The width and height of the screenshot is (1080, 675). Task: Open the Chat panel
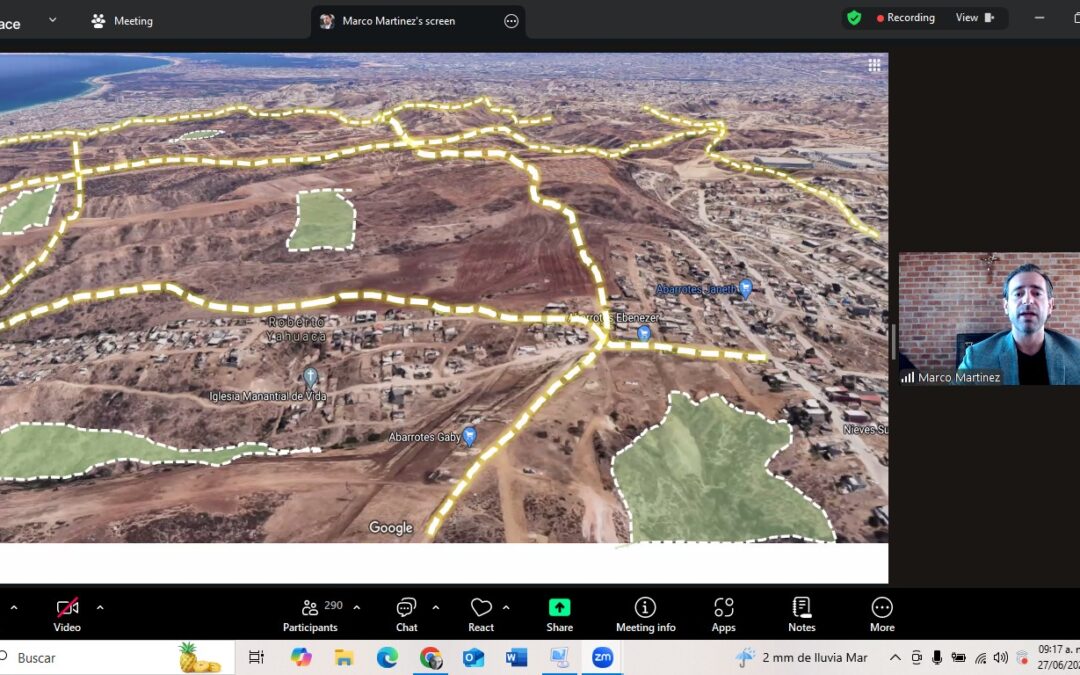click(406, 614)
